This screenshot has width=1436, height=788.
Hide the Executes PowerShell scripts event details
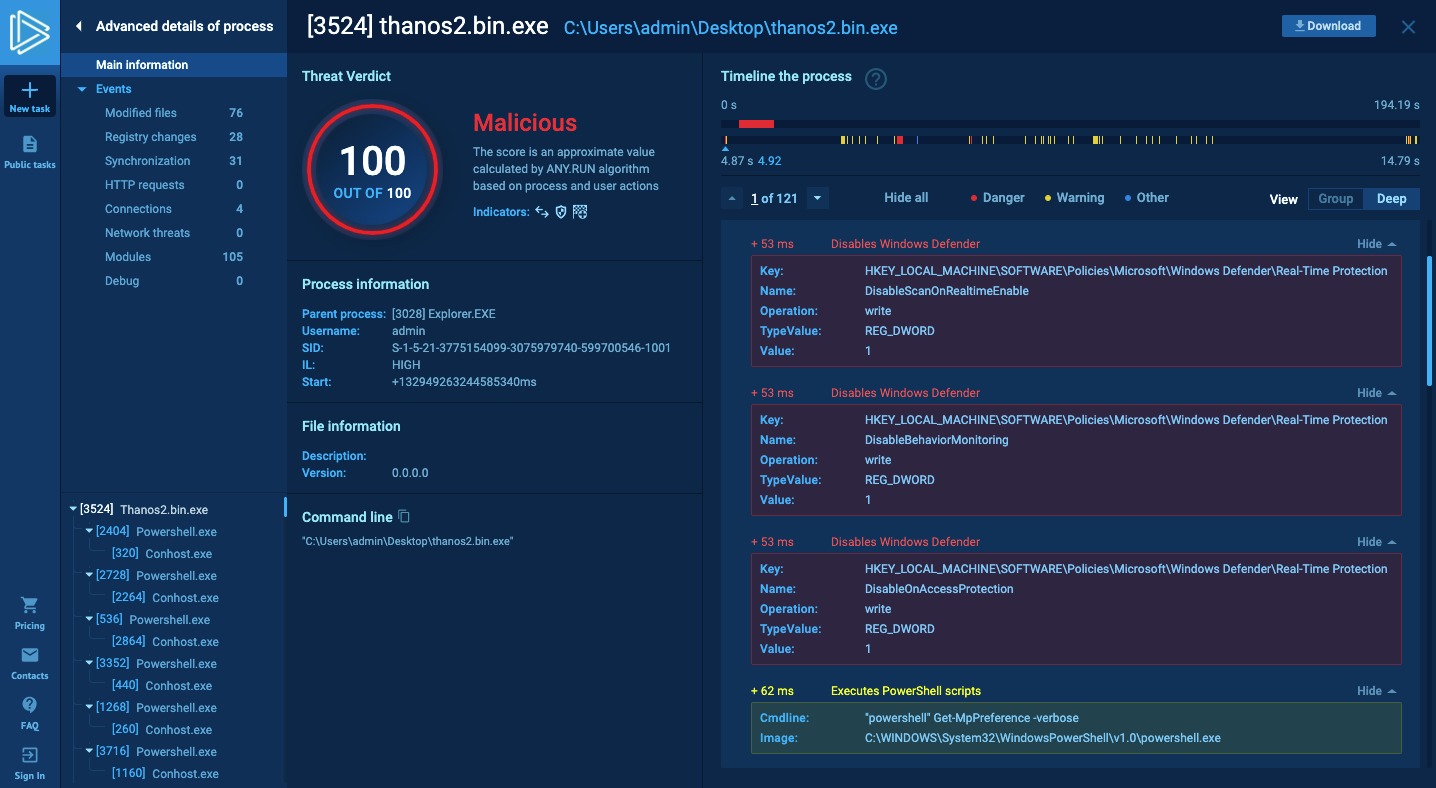[1376, 691]
